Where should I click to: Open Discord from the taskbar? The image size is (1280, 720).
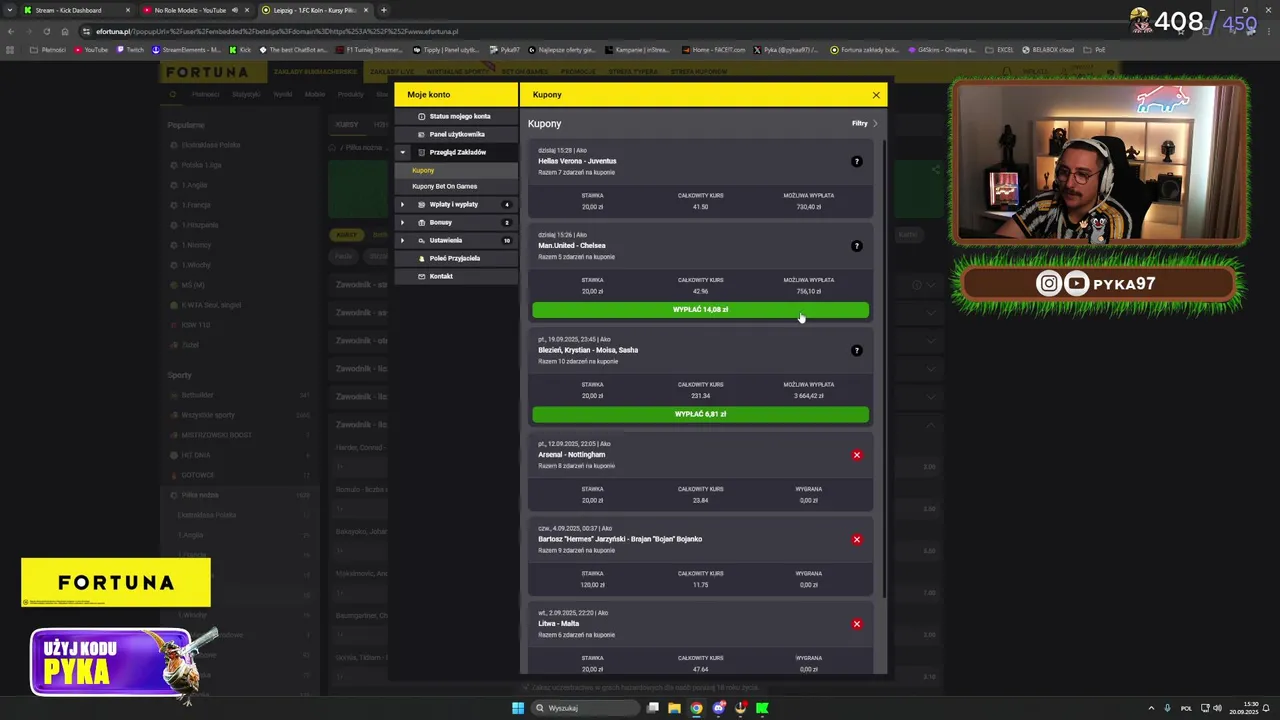pyautogui.click(x=718, y=708)
